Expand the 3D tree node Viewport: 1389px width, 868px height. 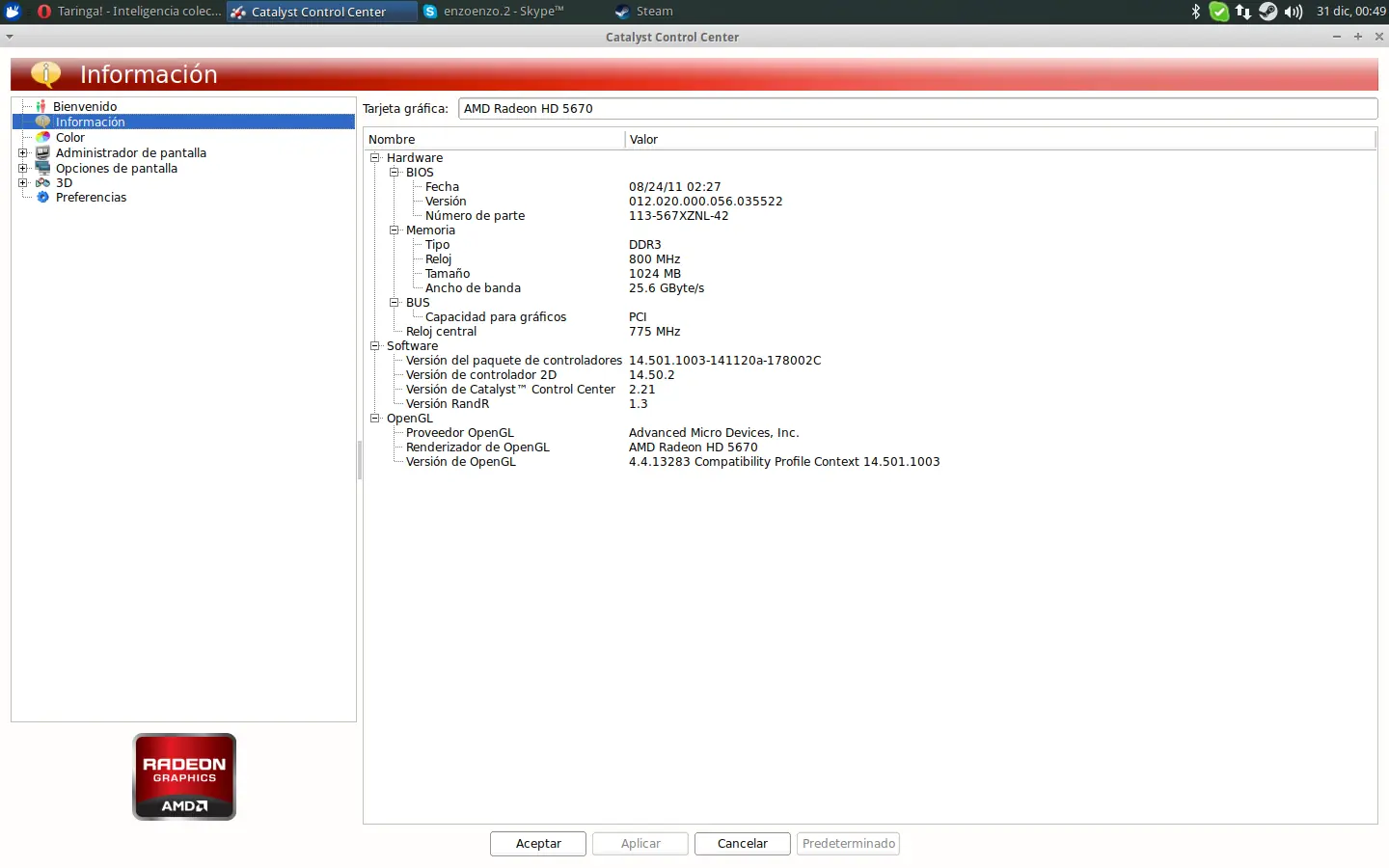23,182
